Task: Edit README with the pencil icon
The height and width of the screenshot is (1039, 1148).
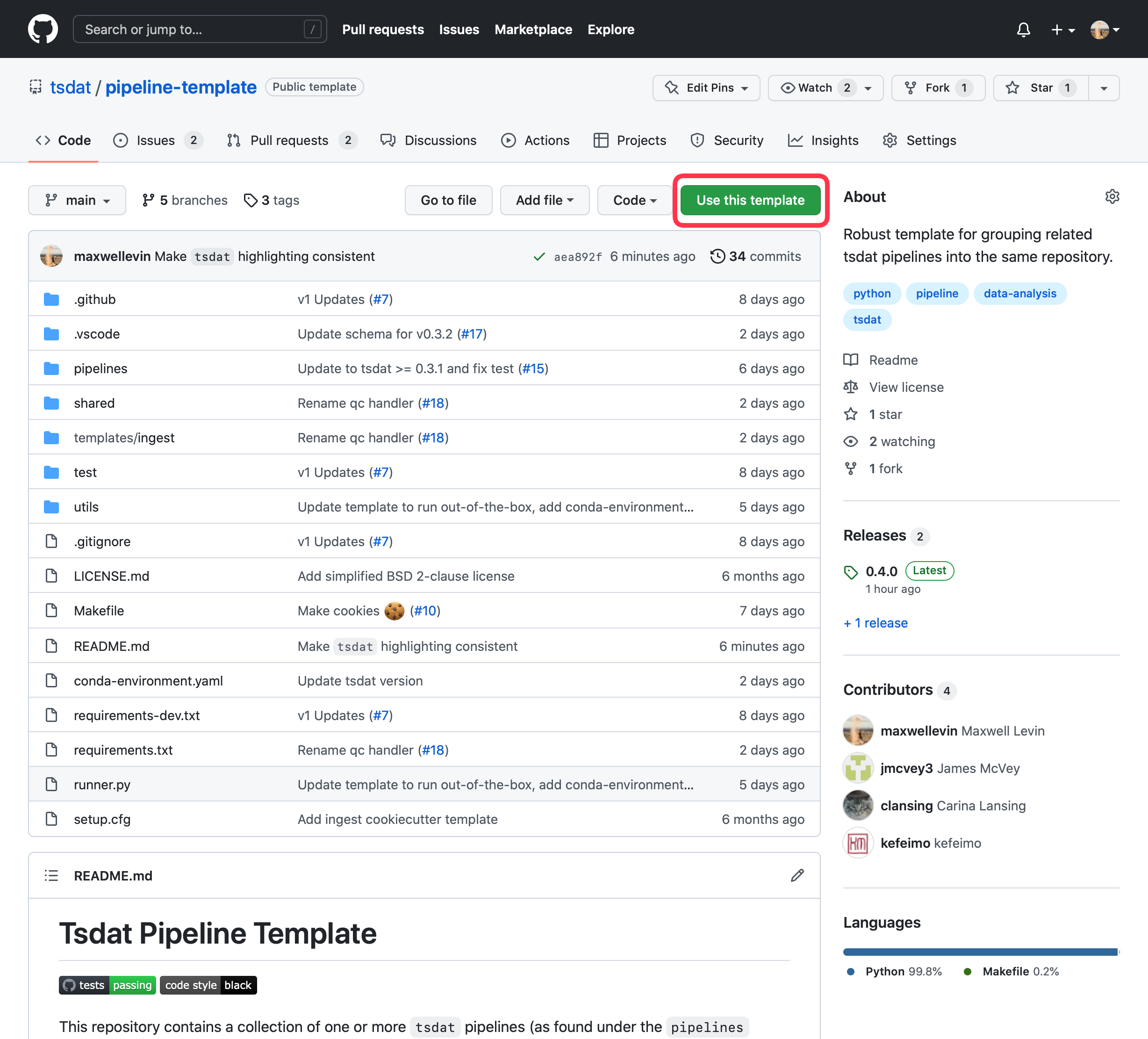Action: [x=797, y=875]
